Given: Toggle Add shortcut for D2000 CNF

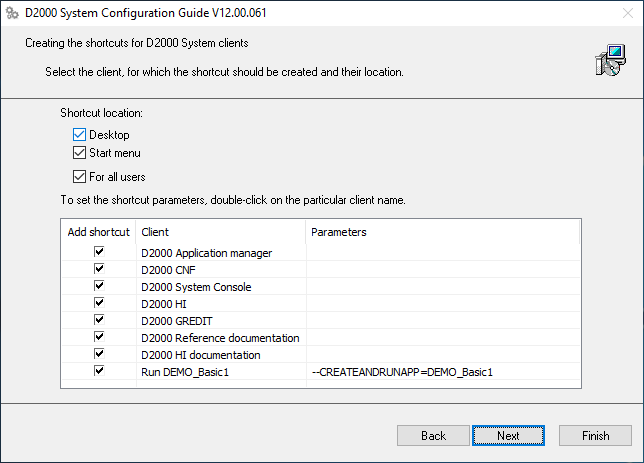Looking at the screenshot, I should (99, 270).
